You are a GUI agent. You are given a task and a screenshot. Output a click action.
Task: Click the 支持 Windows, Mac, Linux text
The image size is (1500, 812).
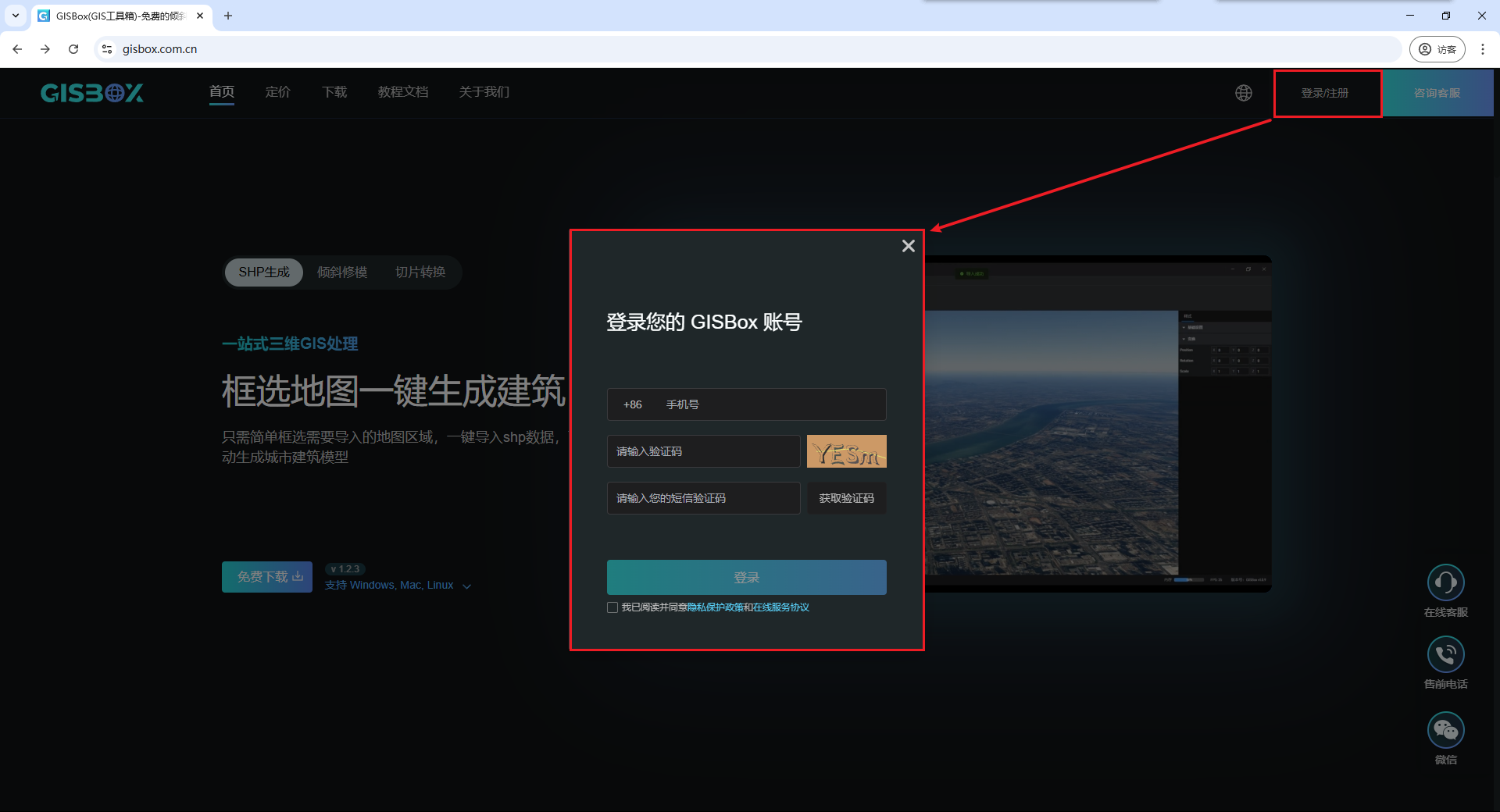coord(389,586)
